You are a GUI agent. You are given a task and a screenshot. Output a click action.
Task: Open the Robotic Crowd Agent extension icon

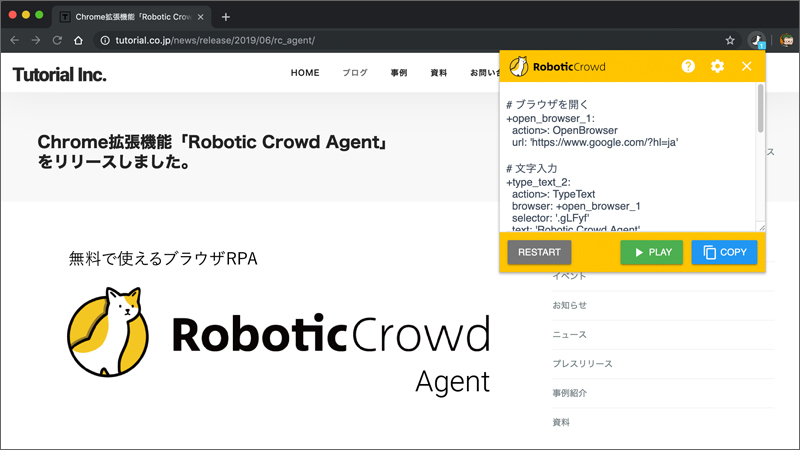[757, 40]
